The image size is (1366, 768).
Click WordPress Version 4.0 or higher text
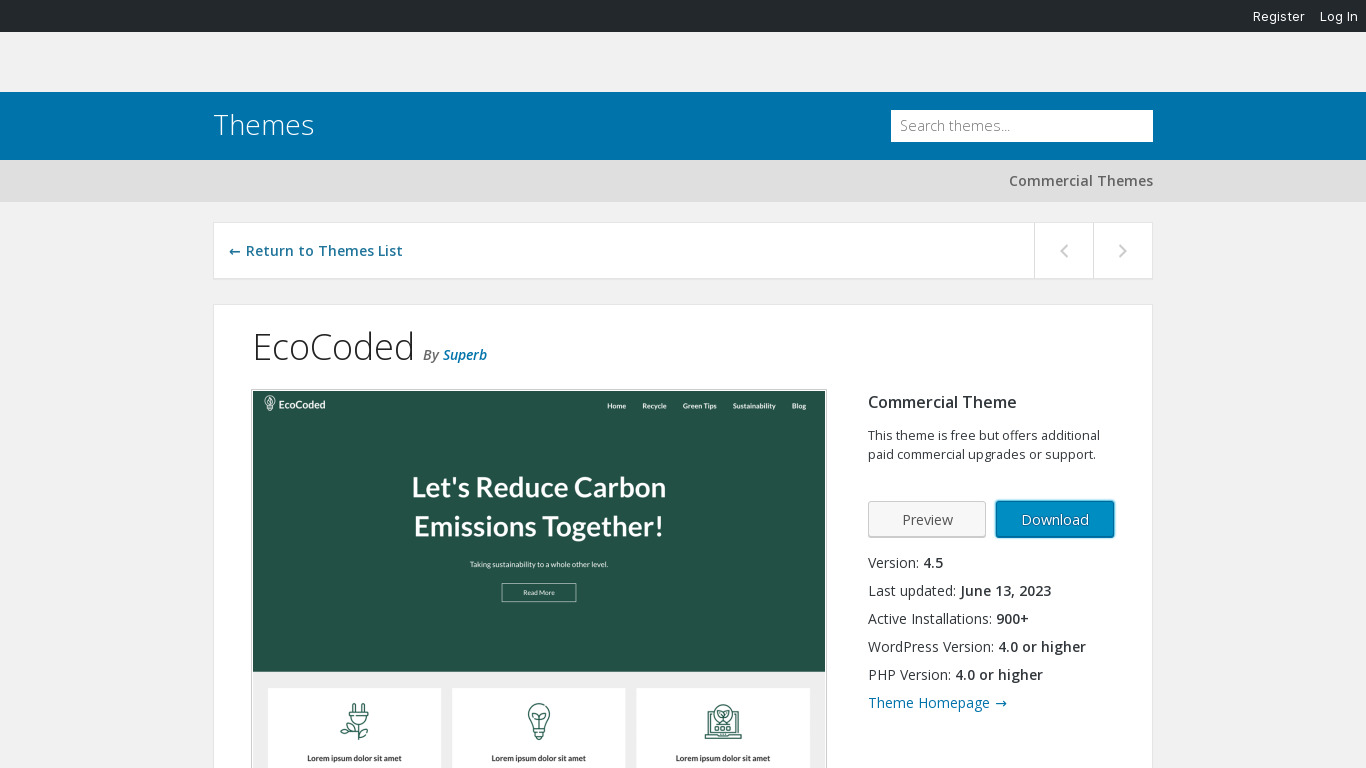(x=977, y=647)
